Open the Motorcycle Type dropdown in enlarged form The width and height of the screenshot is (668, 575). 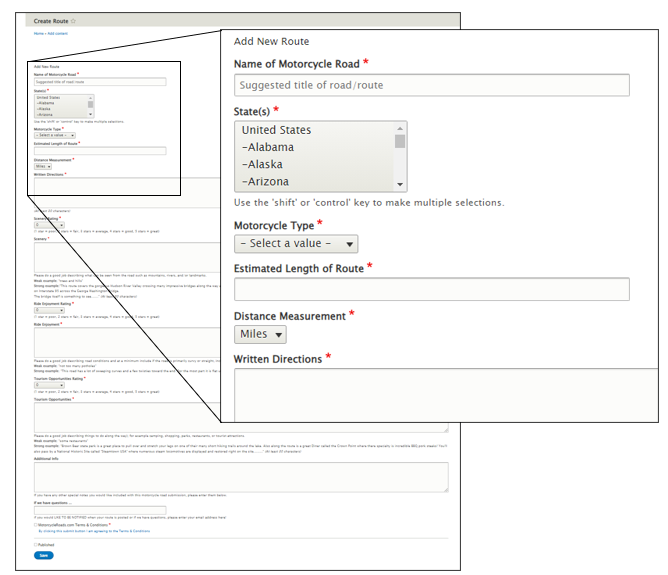[x=296, y=244]
